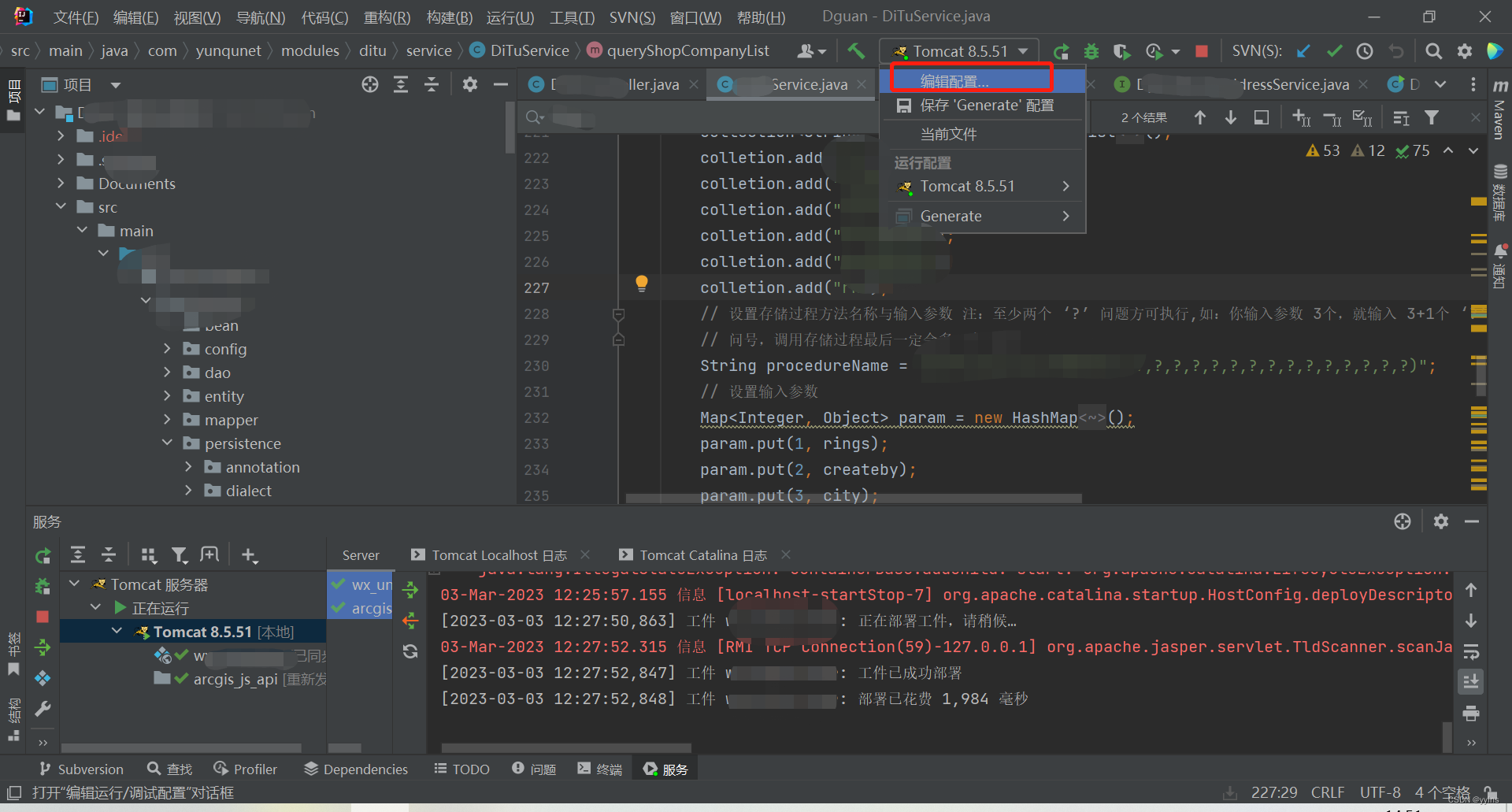The height and width of the screenshot is (812, 1512).
Task: Toggle Maven side panel
Action: point(1500,110)
